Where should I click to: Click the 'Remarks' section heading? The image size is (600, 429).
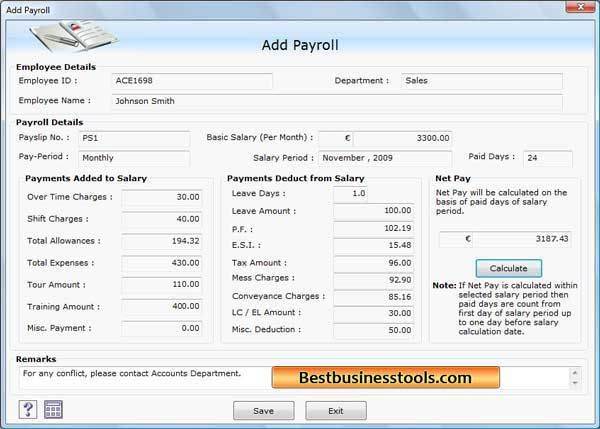point(36,359)
